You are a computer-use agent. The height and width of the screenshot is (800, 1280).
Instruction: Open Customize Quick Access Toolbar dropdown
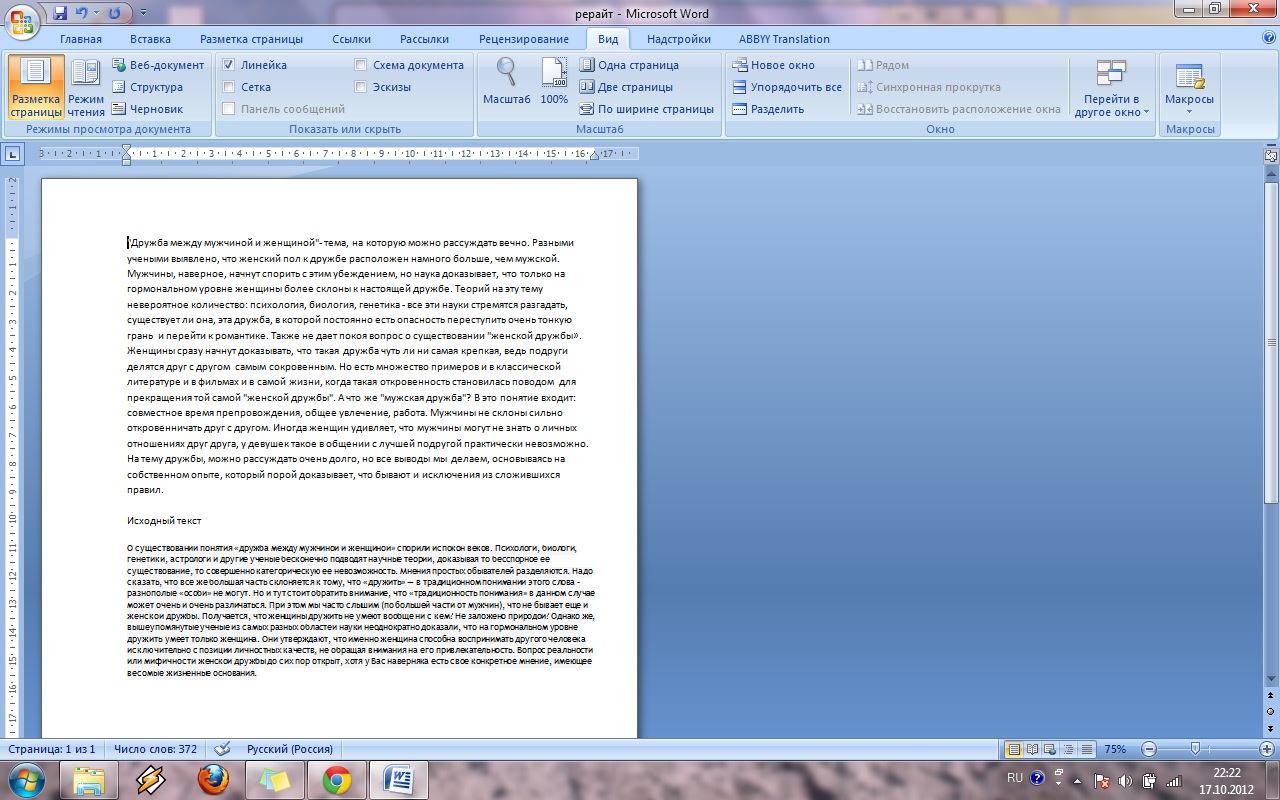(142, 13)
